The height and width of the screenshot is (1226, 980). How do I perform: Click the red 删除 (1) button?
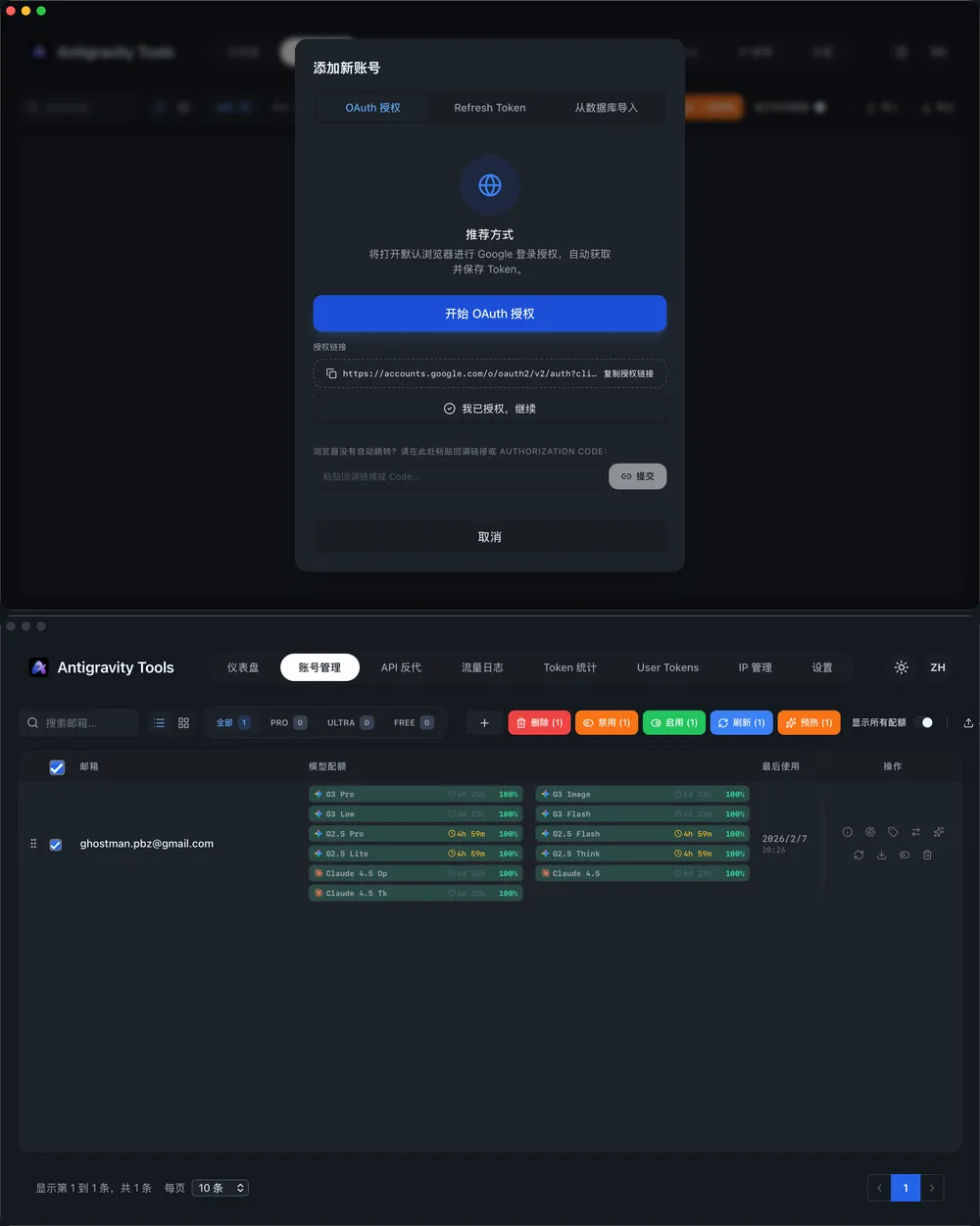point(539,722)
